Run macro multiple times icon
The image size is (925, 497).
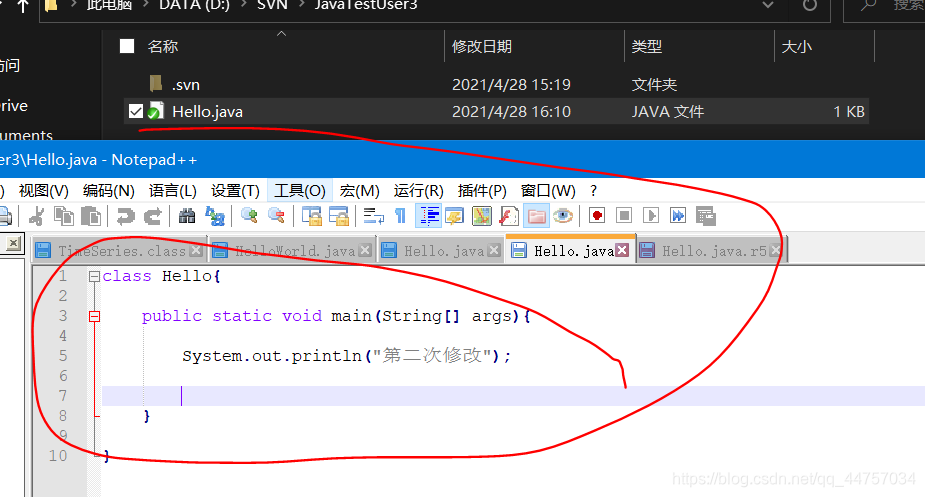tap(678, 215)
